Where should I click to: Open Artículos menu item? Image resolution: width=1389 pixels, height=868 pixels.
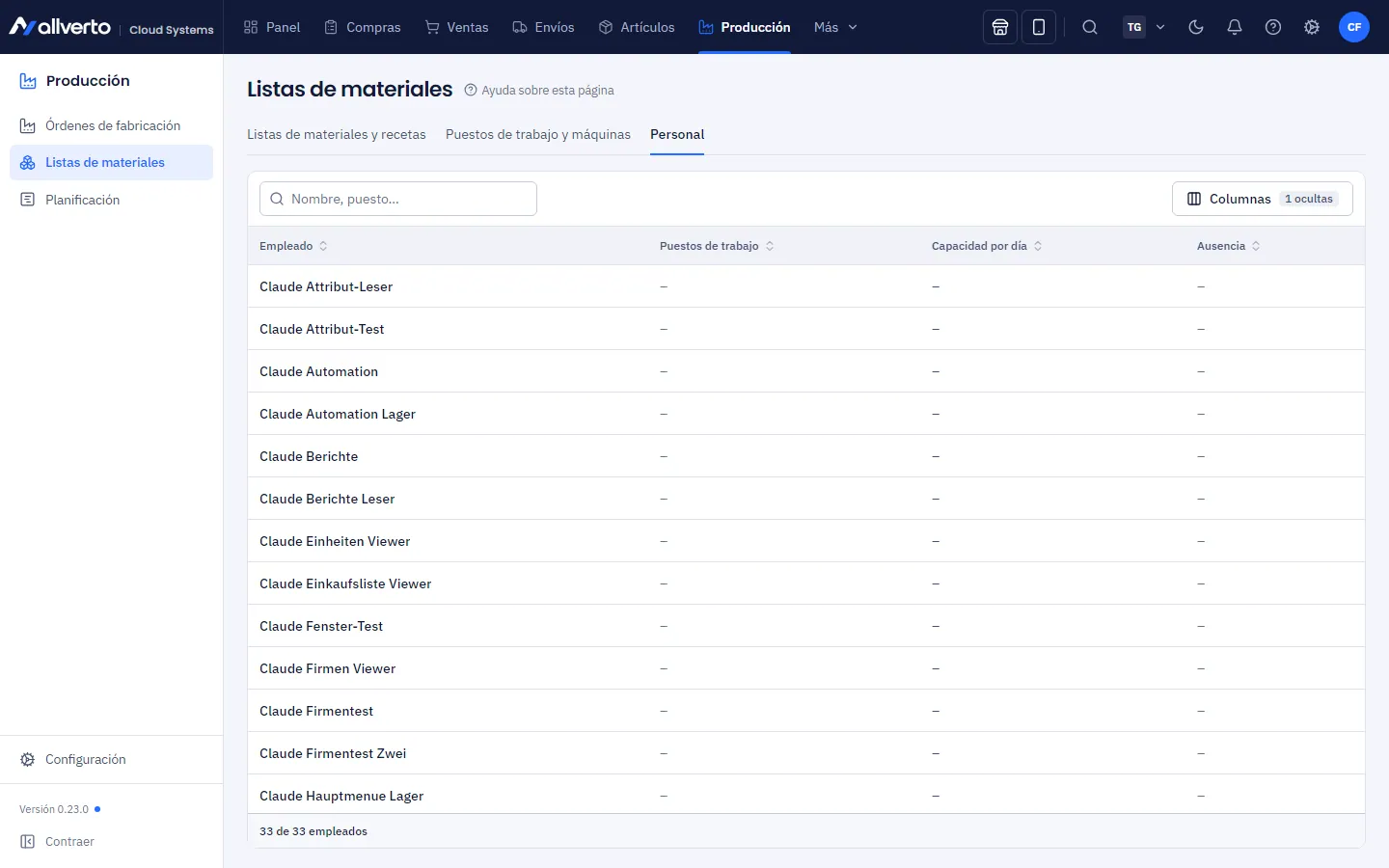click(637, 27)
